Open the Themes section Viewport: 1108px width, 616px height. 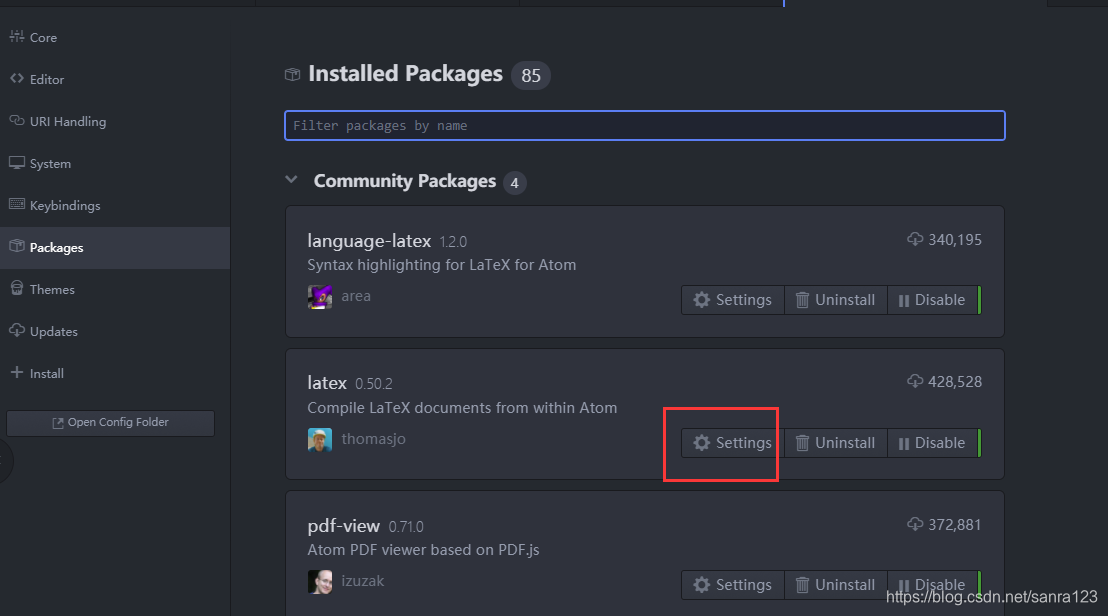pyautogui.click(x=114, y=290)
